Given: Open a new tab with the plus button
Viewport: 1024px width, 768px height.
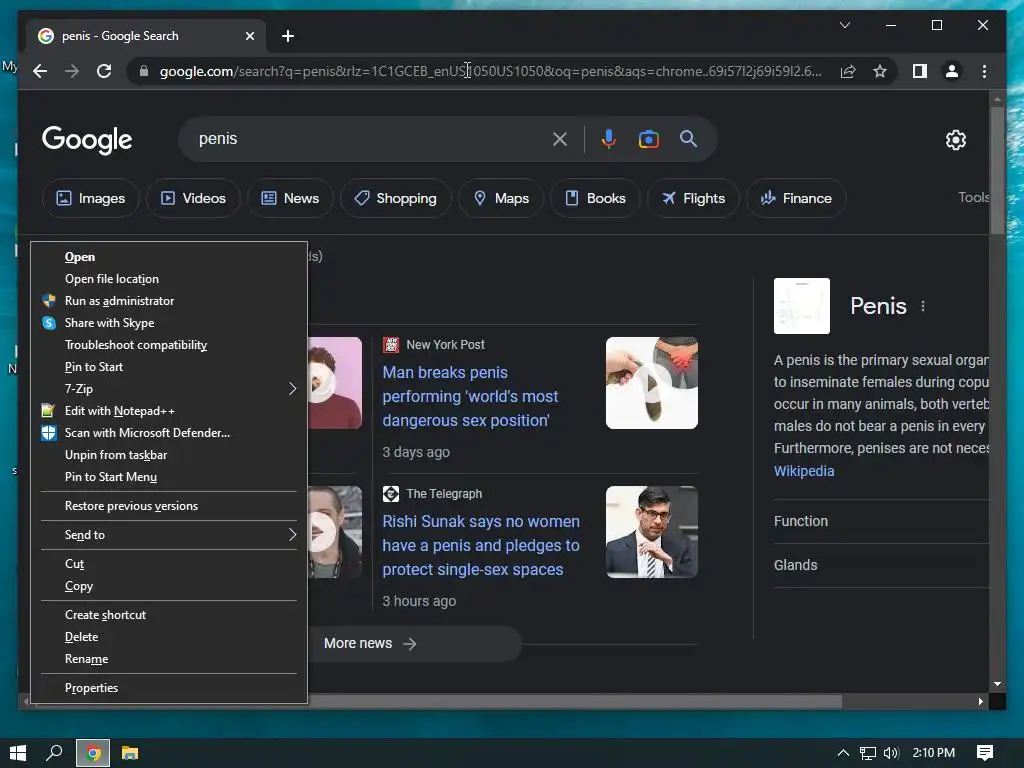Looking at the screenshot, I should tap(288, 36).
